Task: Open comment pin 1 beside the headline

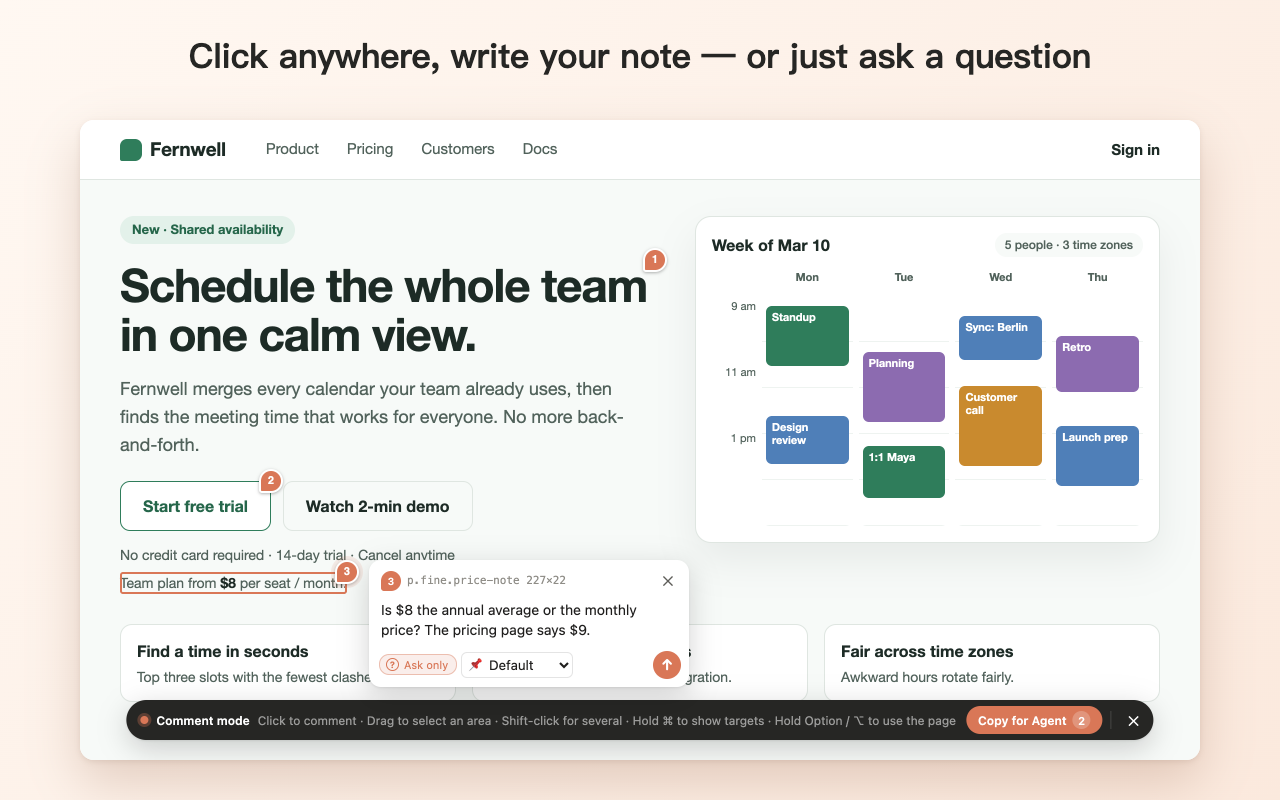Action: click(x=654, y=261)
